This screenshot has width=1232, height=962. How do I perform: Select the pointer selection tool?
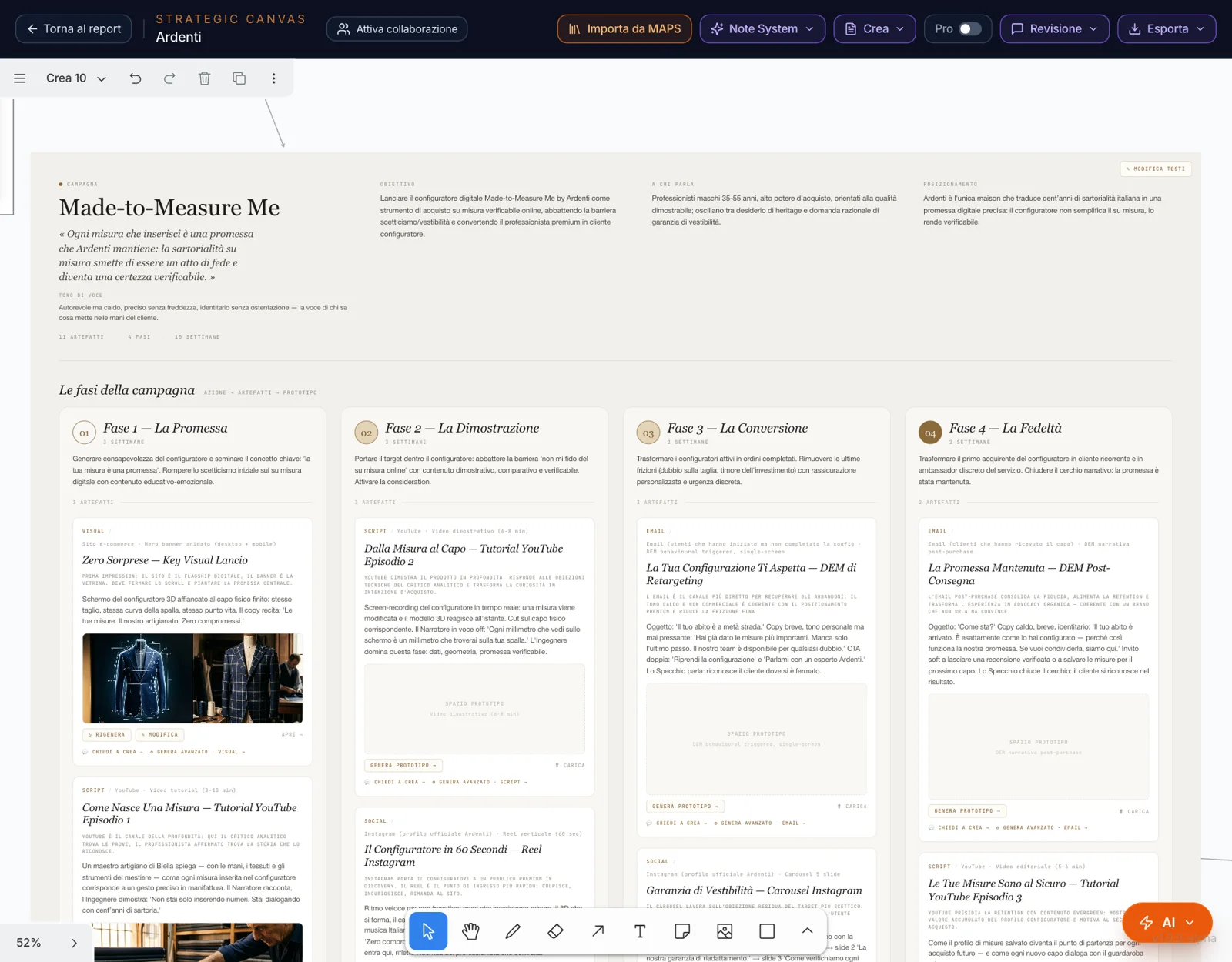coord(428,931)
